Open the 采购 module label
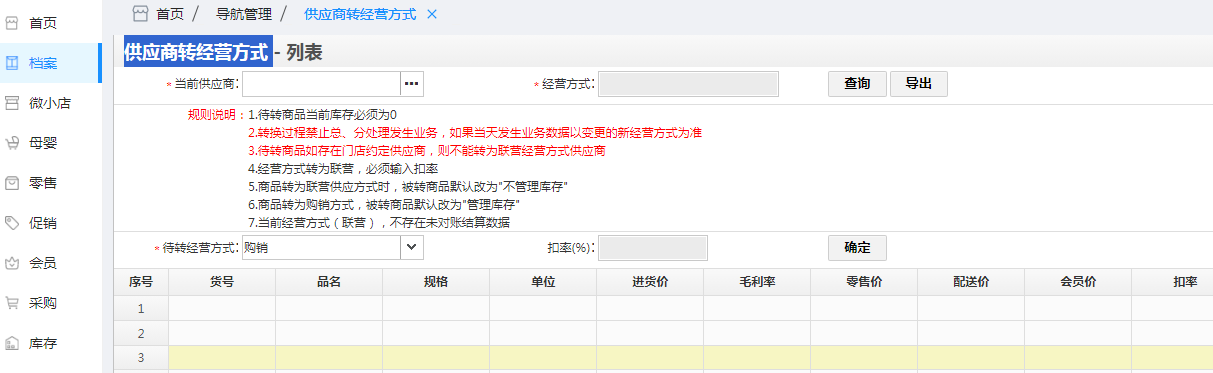 (42, 303)
